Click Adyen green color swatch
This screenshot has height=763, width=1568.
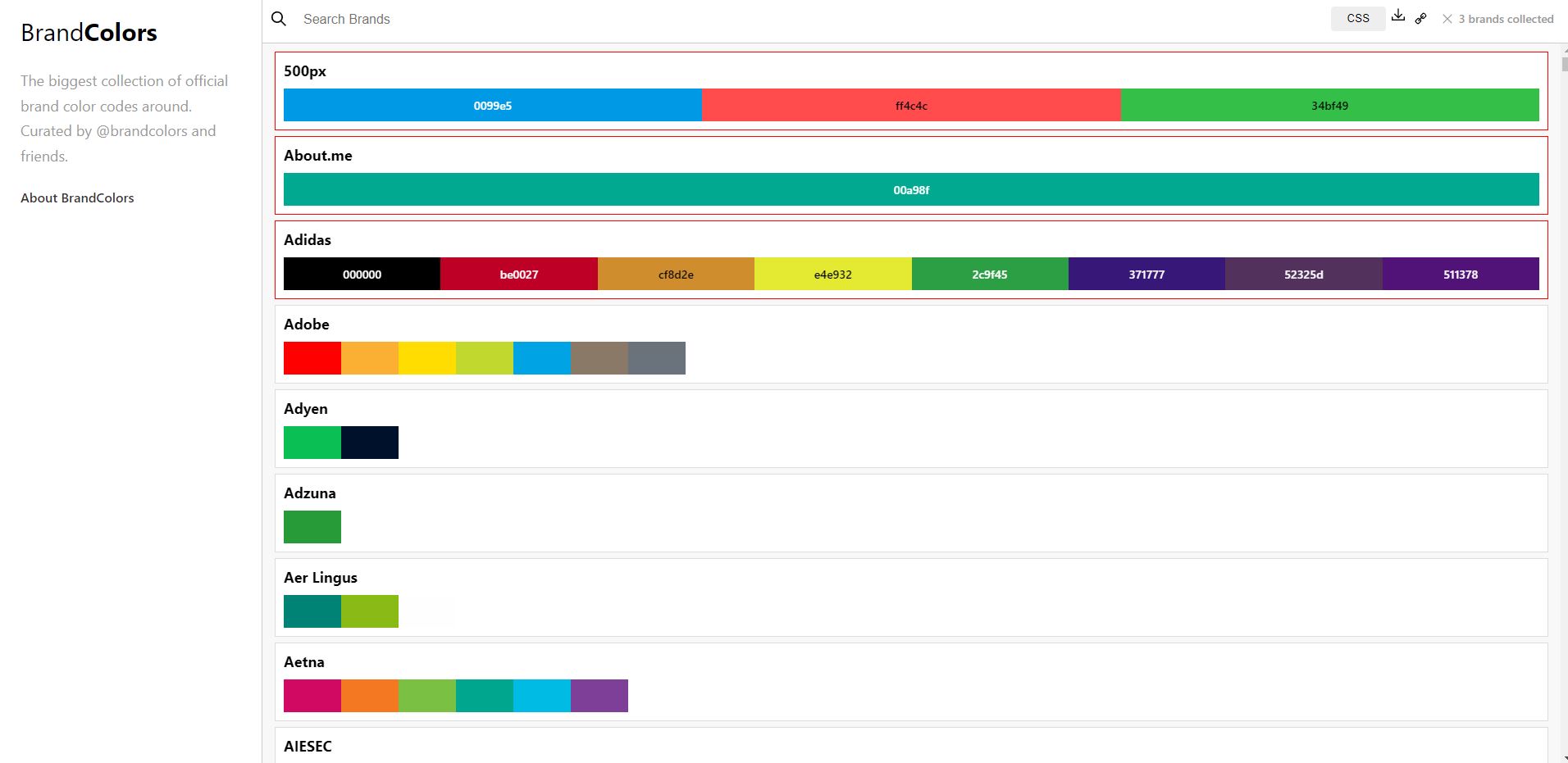[x=312, y=443]
